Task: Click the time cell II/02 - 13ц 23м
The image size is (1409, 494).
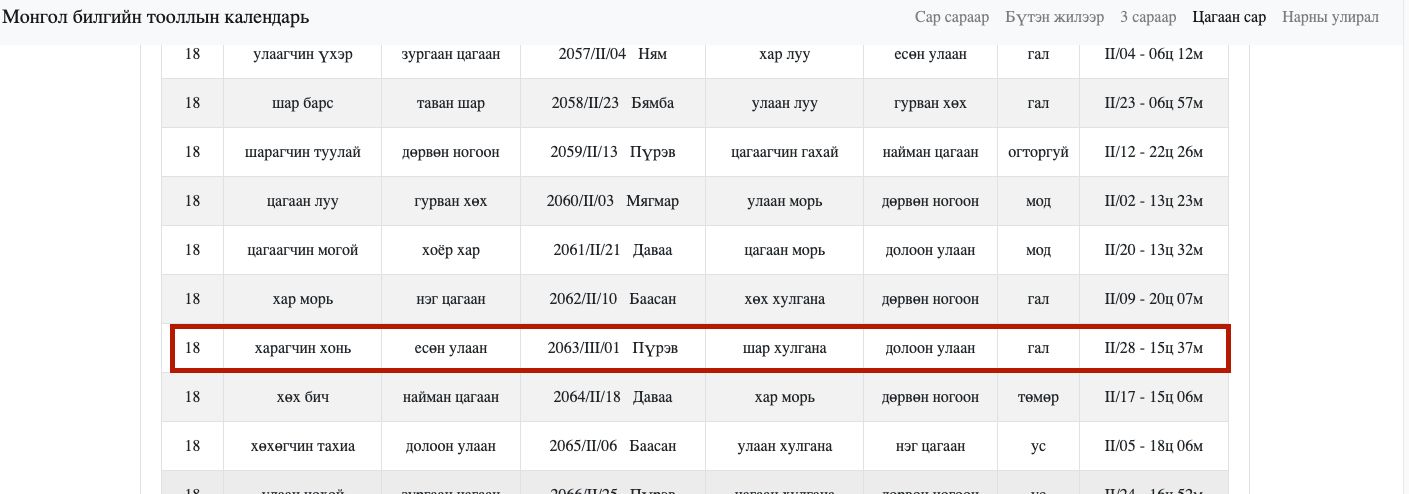Action: coord(1153,201)
